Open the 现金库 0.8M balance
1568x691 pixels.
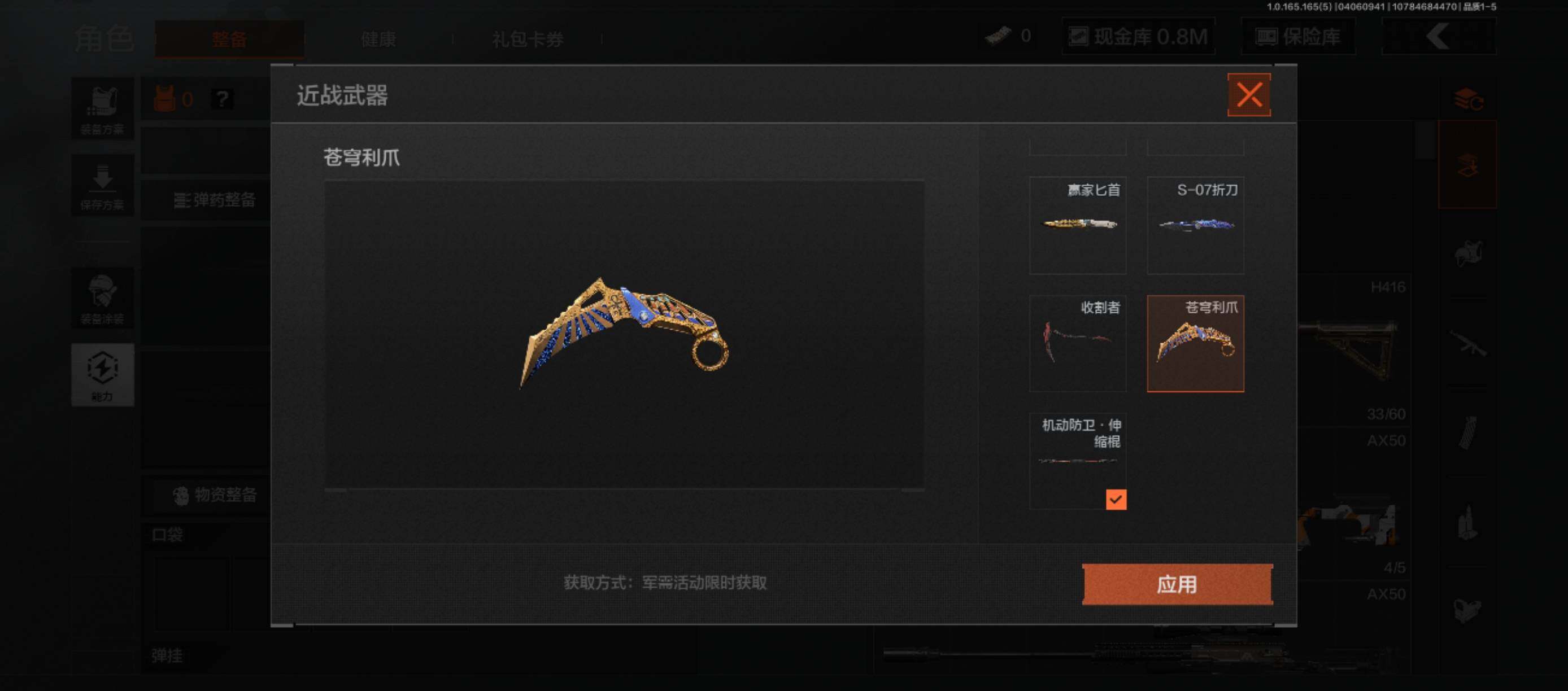1138,37
